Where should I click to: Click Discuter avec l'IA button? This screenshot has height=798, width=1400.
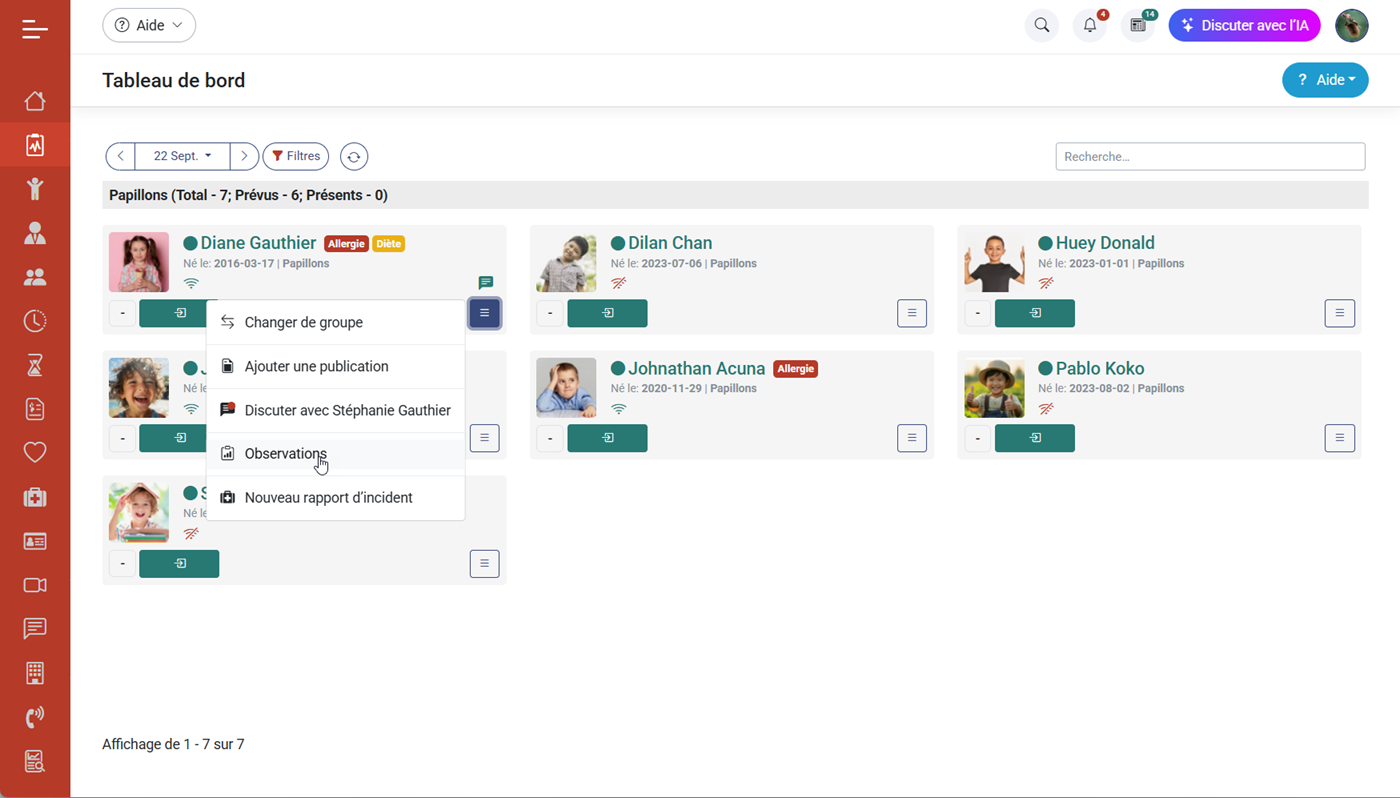point(1244,26)
